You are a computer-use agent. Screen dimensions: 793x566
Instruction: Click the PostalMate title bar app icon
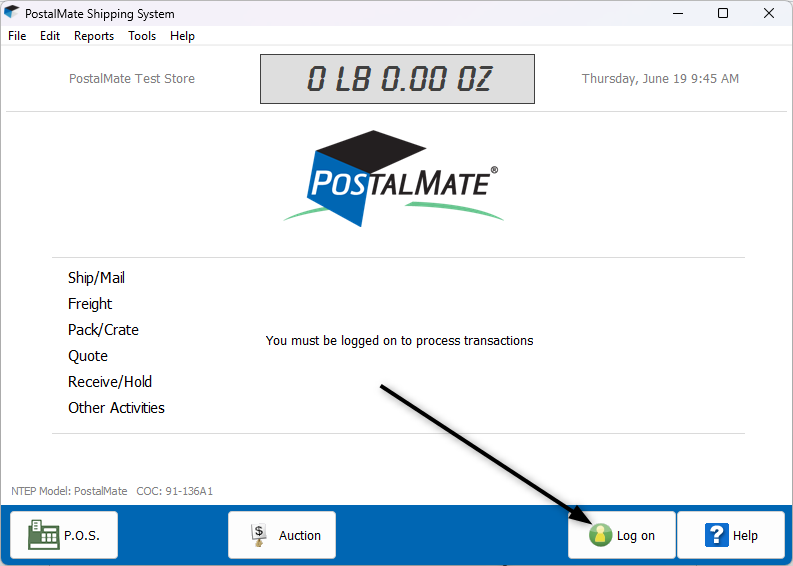11,13
